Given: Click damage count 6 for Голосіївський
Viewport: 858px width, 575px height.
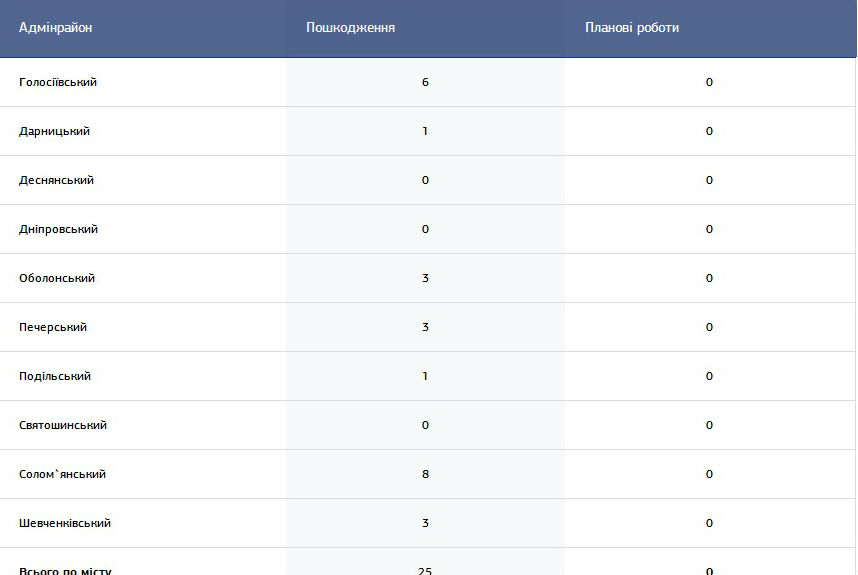Looking at the screenshot, I should [425, 82].
